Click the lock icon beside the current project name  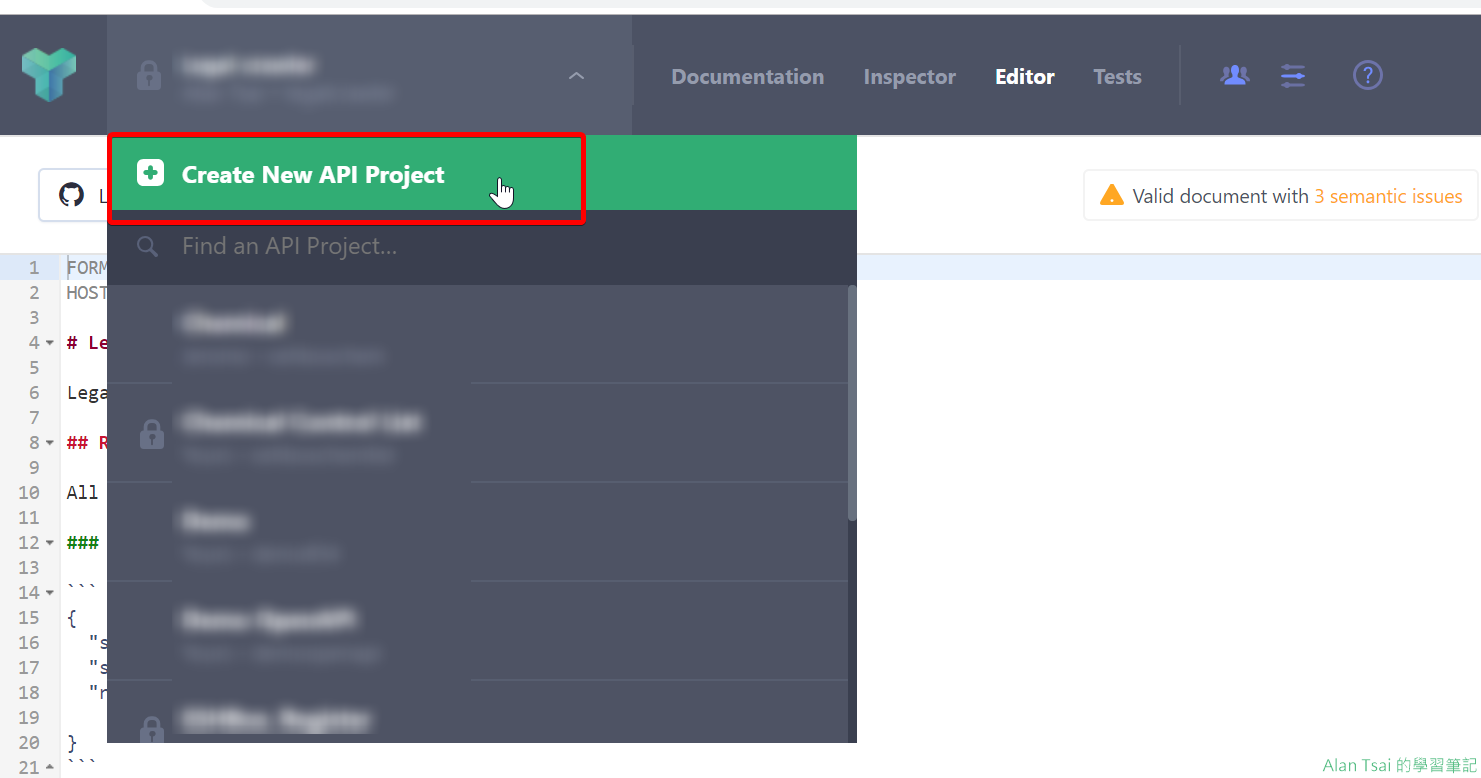pos(149,76)
